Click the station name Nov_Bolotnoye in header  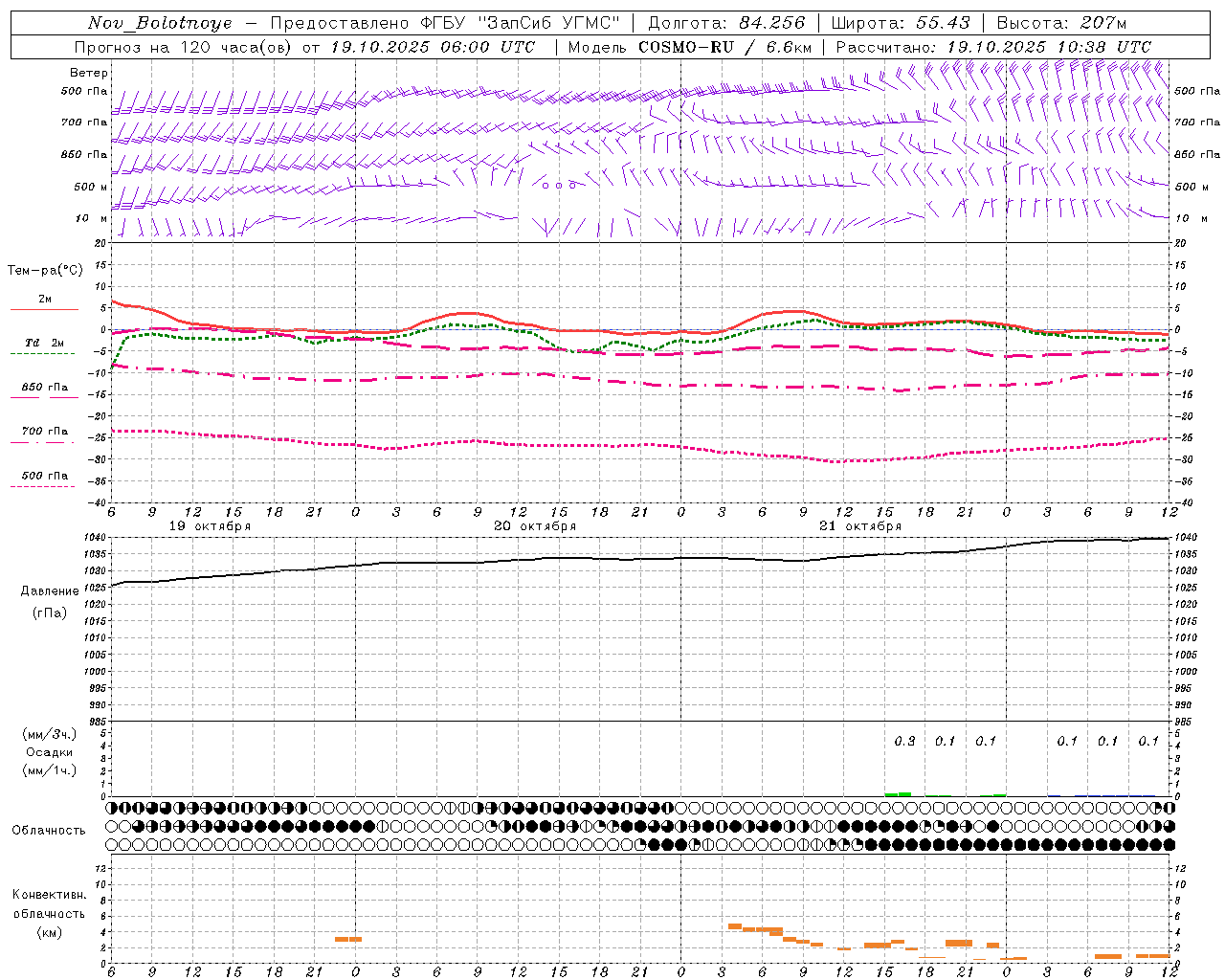[x=160, y=23]
